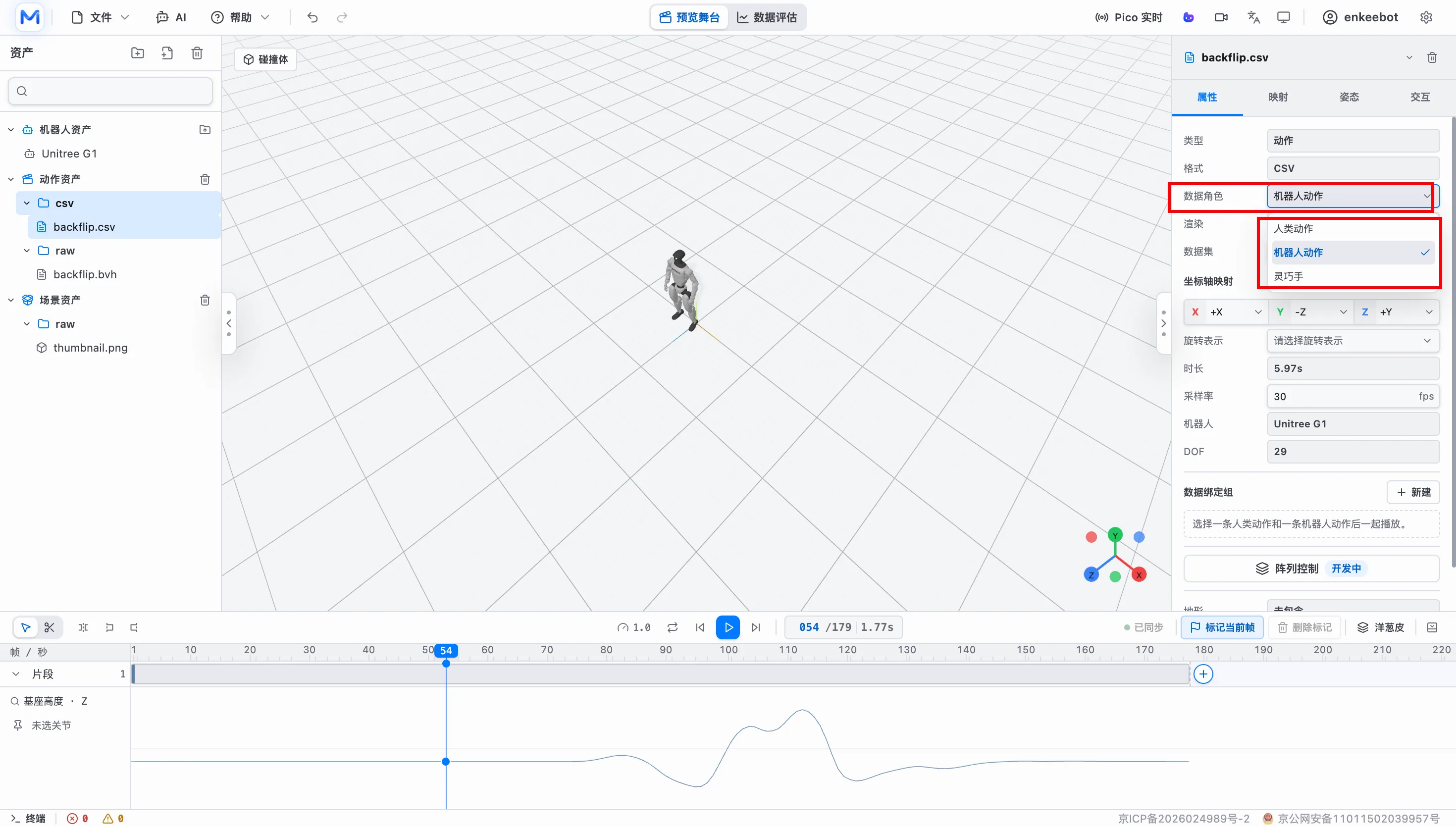
Task: Collapse the 动作资产 tree section
Action: coord(11,179)
